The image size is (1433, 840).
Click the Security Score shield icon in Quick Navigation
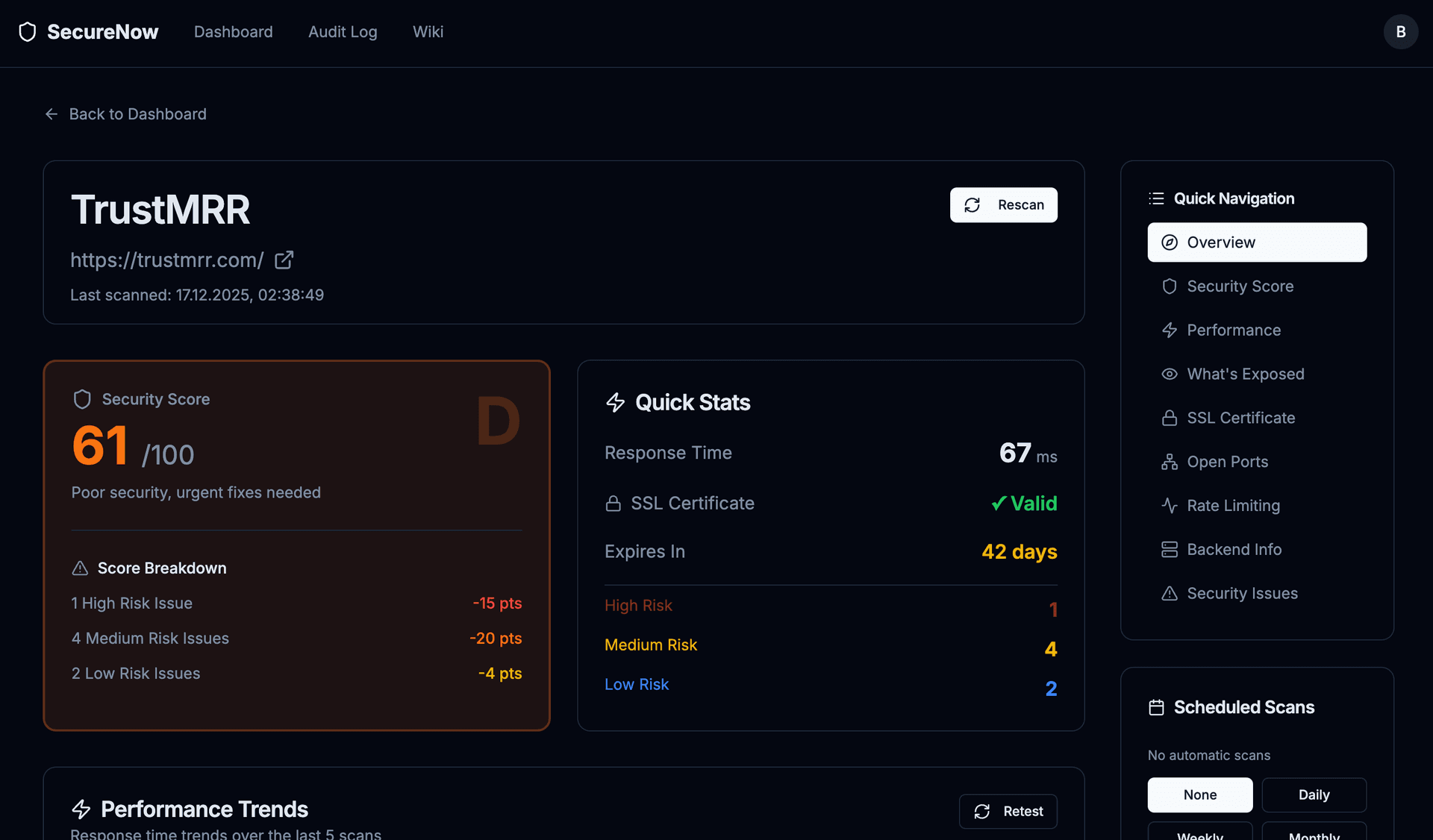click(1170, 286)
